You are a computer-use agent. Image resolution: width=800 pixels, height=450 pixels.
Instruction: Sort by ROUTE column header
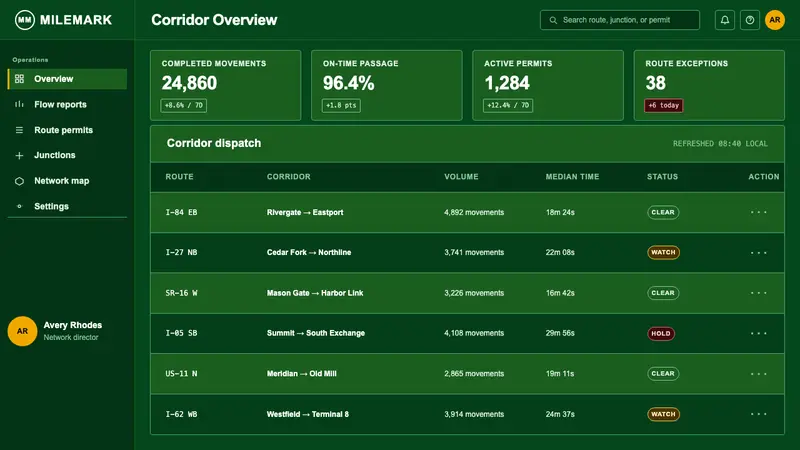[x=180, y=177]
